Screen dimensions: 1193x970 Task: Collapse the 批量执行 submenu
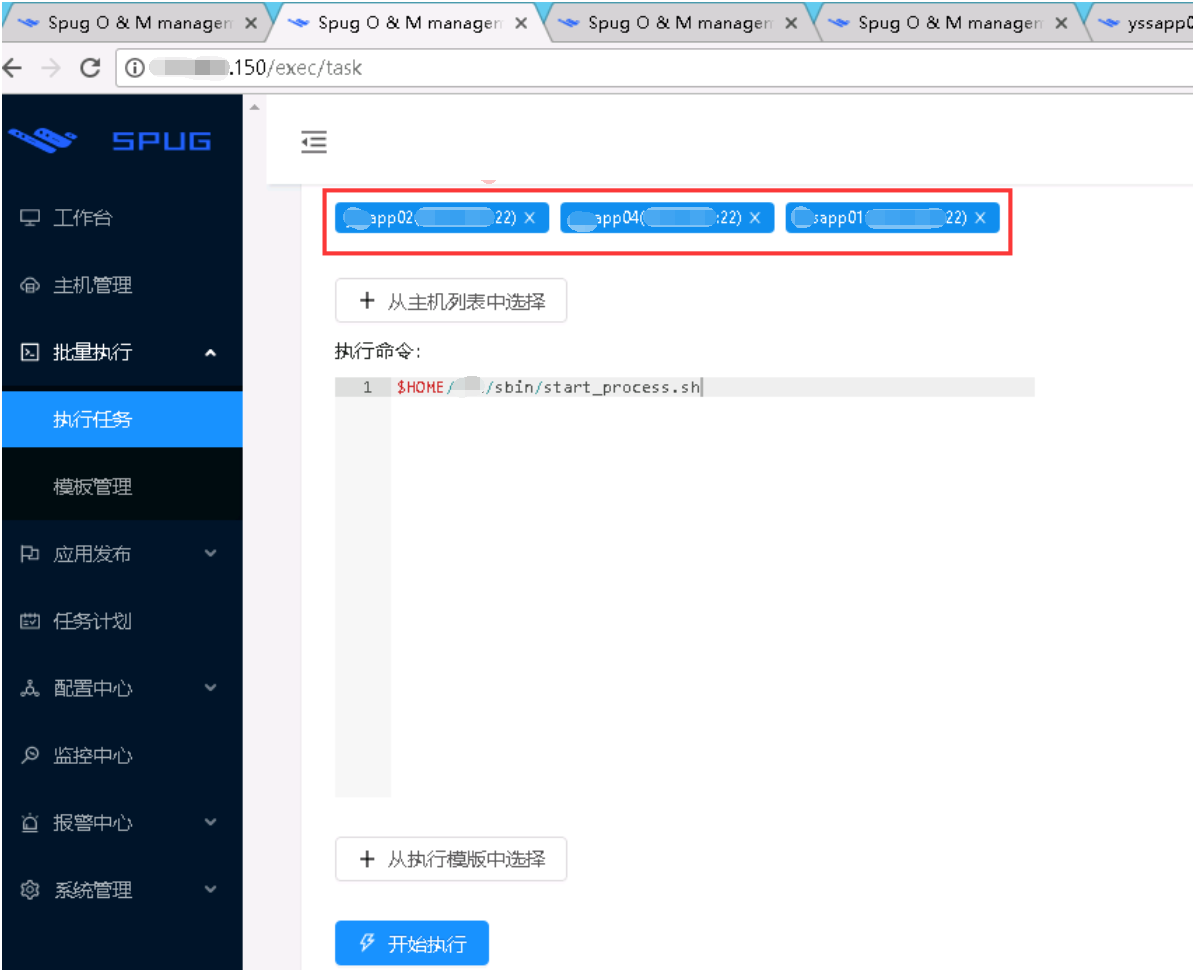tap(122, 351)
